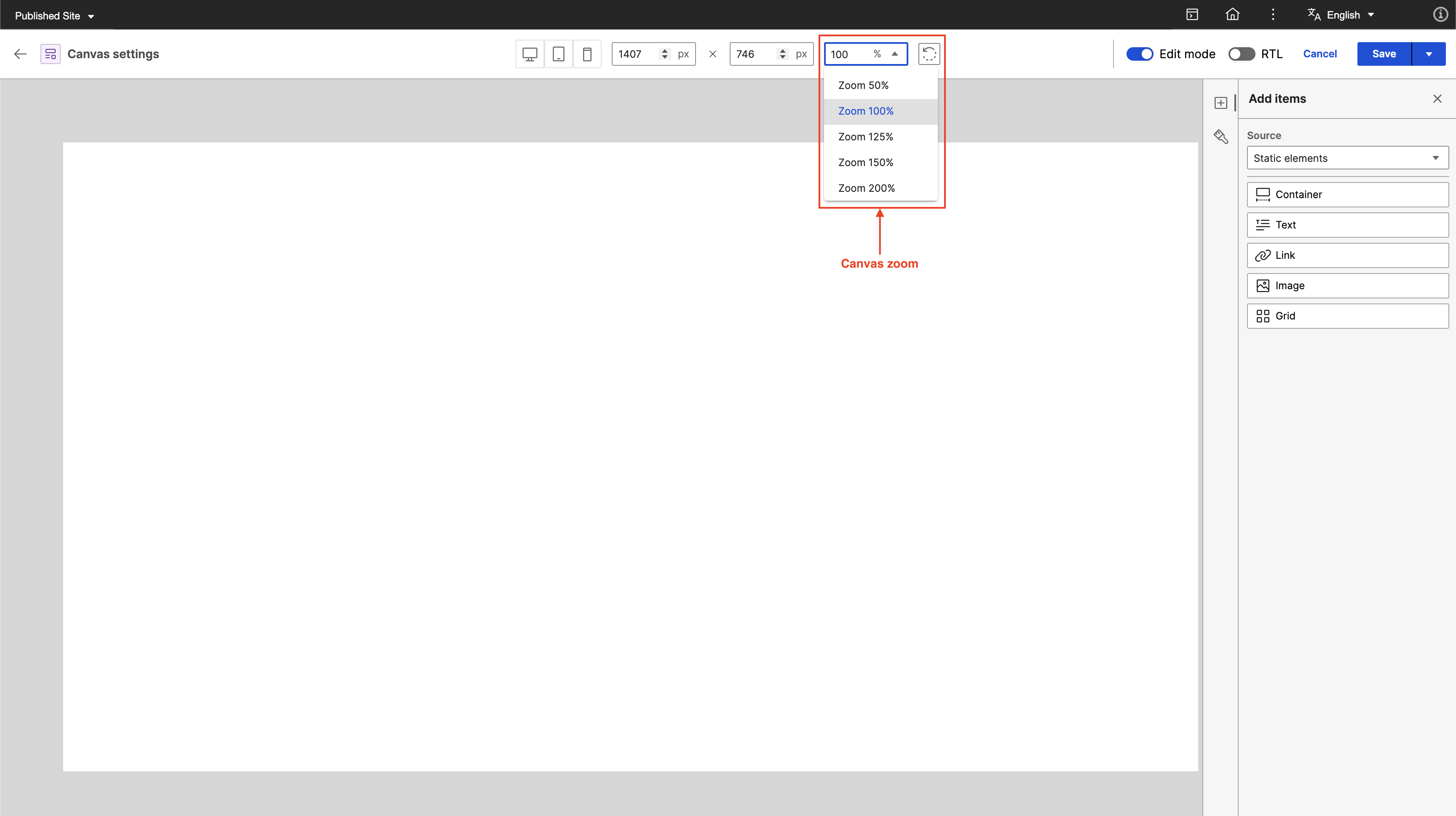
Task: Expand the Published Site dropdown
Action: 54,16
